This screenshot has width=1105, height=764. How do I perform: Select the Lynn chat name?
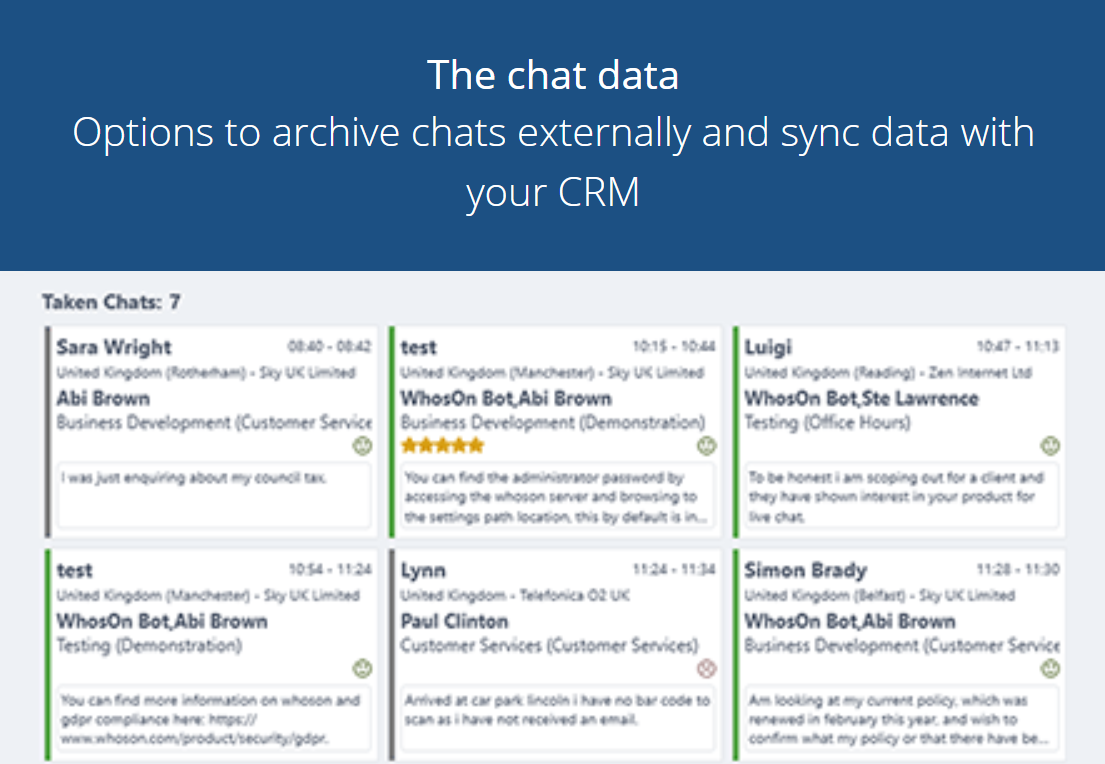click(423, 570)
